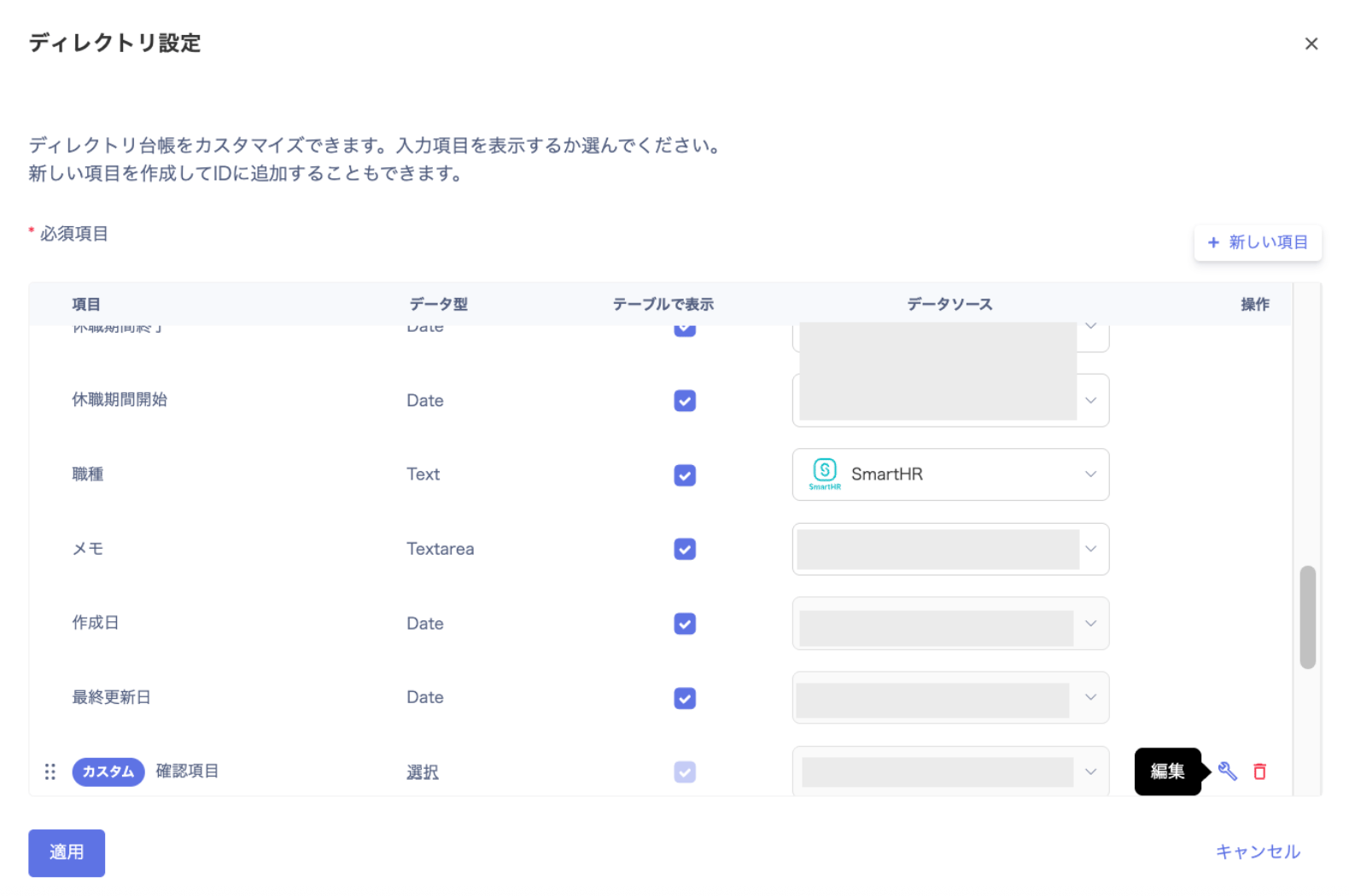Toggle テーブルで表示 checkbox for 最終更新日
The height and width of the screenshot is (896, 1349).
click(685, 697)
